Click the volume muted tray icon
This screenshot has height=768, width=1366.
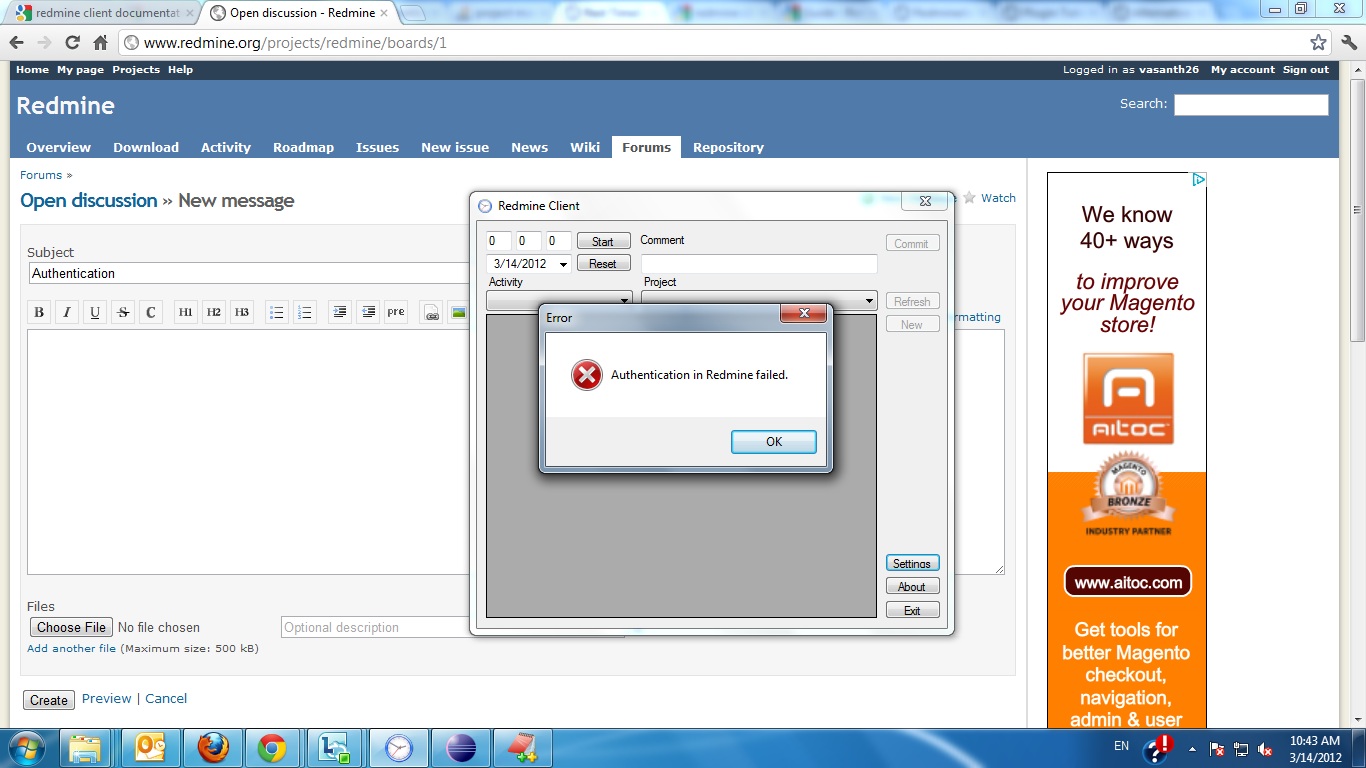coord(1265,749)
